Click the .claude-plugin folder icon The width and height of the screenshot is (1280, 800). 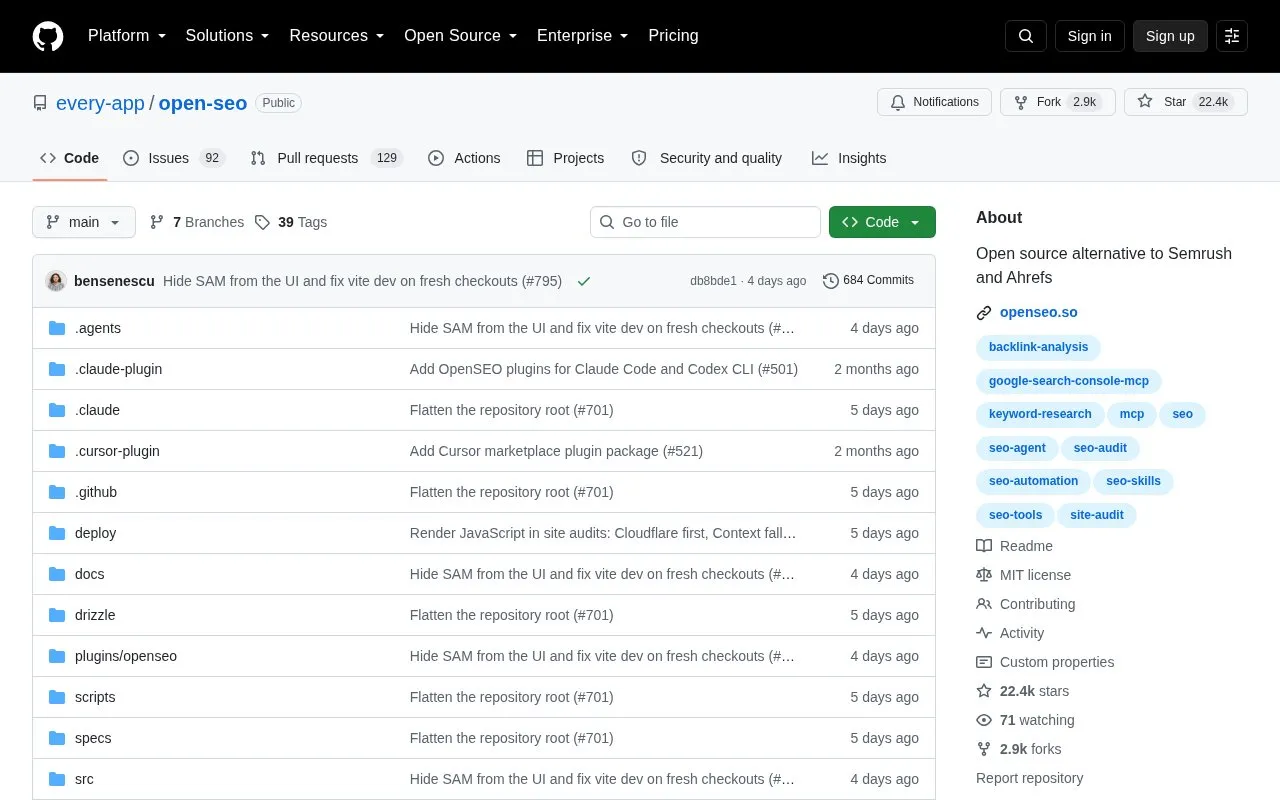(x=57, y=369)
